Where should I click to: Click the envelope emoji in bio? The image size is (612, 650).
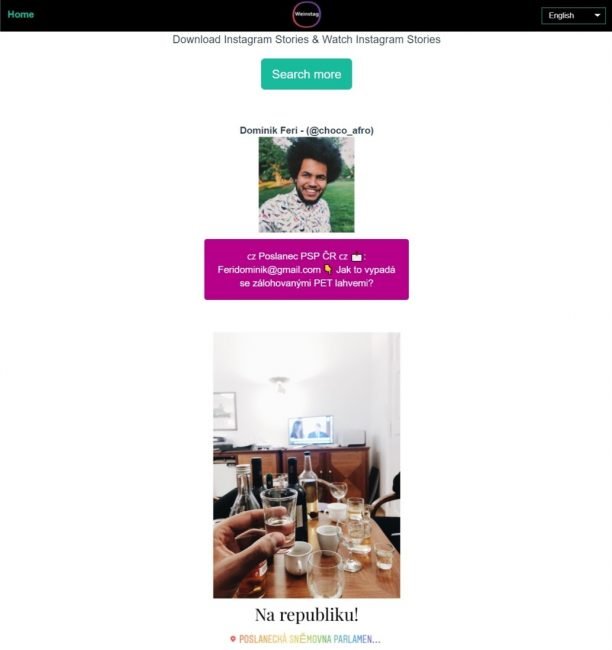(x=356, y=257)
